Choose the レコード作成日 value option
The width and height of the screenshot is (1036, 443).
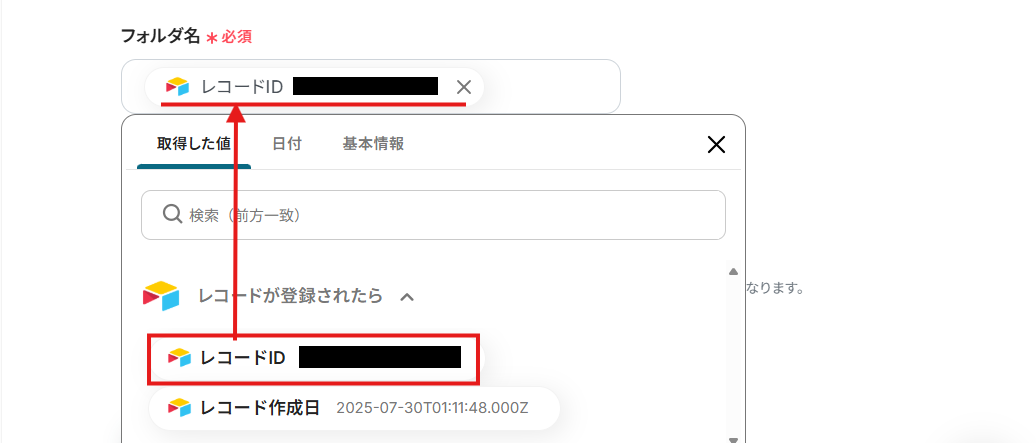354,408
